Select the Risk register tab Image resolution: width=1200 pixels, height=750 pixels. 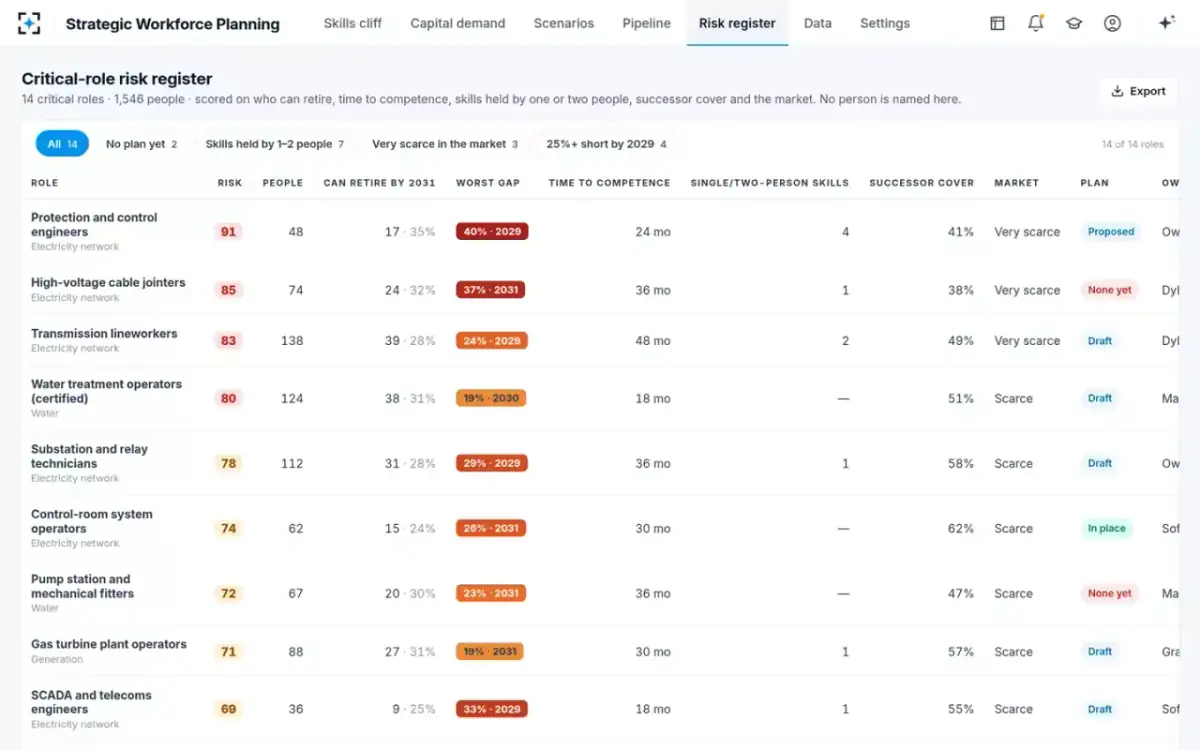coord(737,23)
